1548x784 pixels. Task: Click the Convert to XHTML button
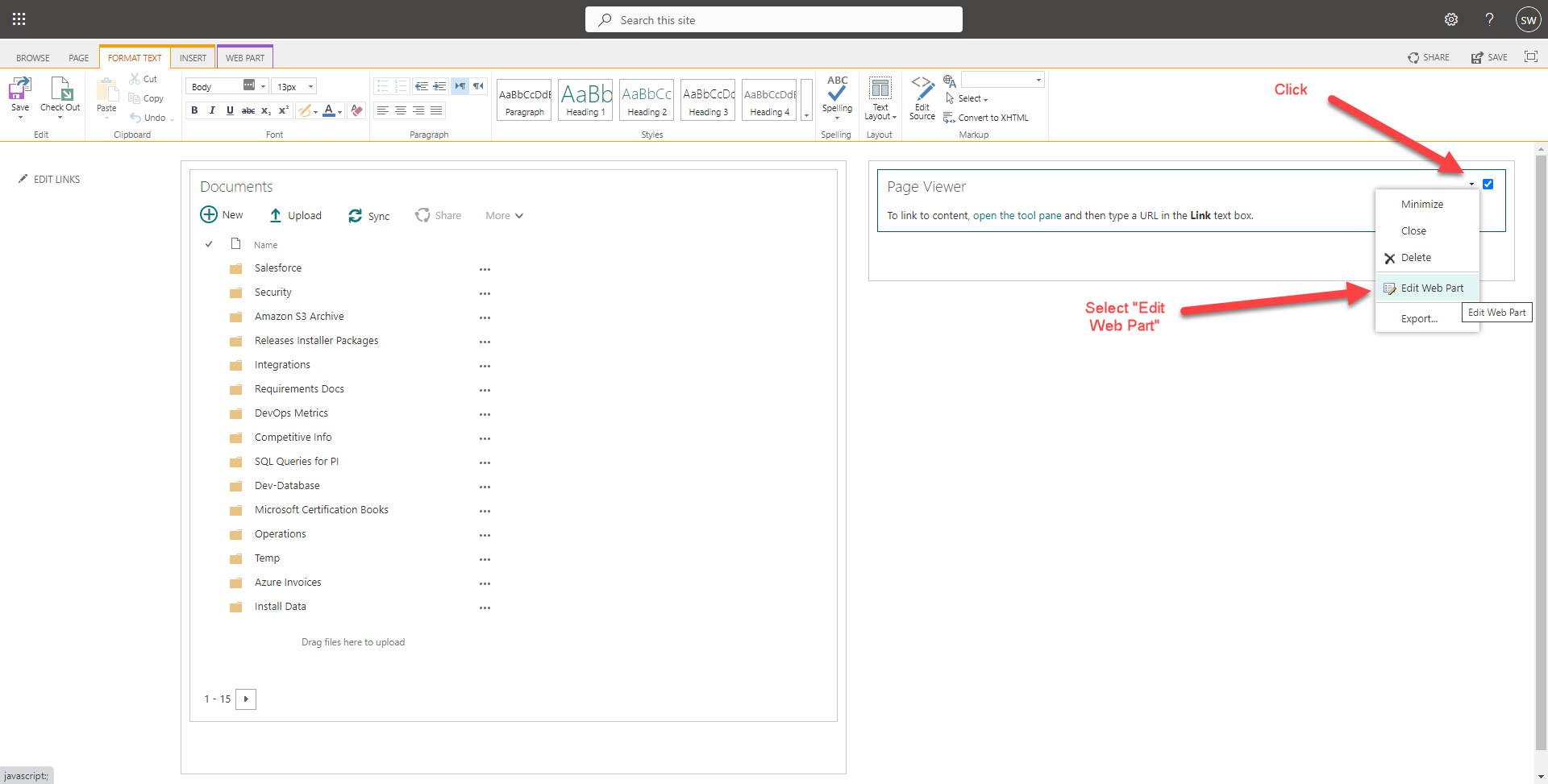pyautogui.click(x=985, y=118)
